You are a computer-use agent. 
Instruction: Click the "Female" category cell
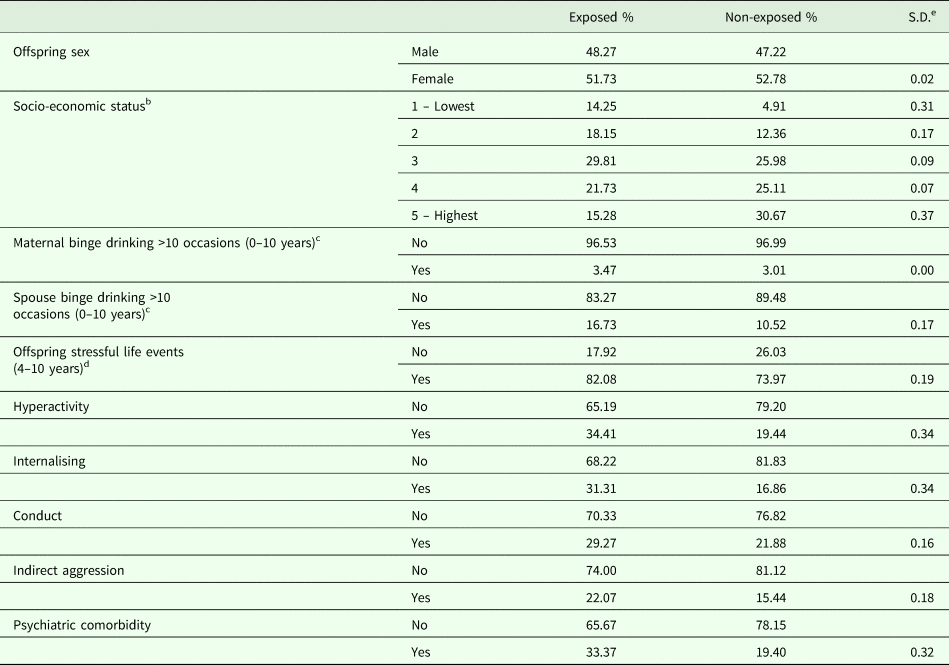coord(432,79)
